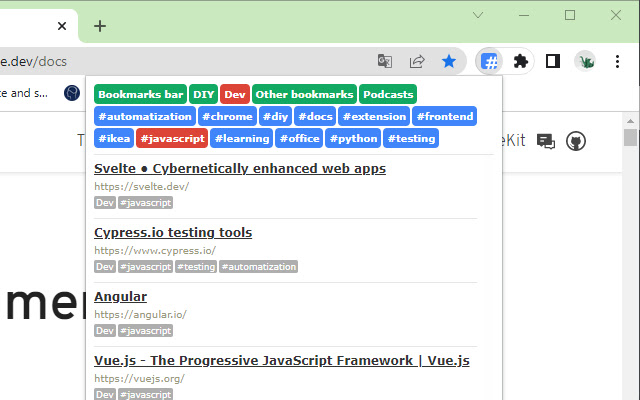This screenshot has height=400, width=640.
Task: Toggle the #diy tag filter
Action: [x=276, y=116]
